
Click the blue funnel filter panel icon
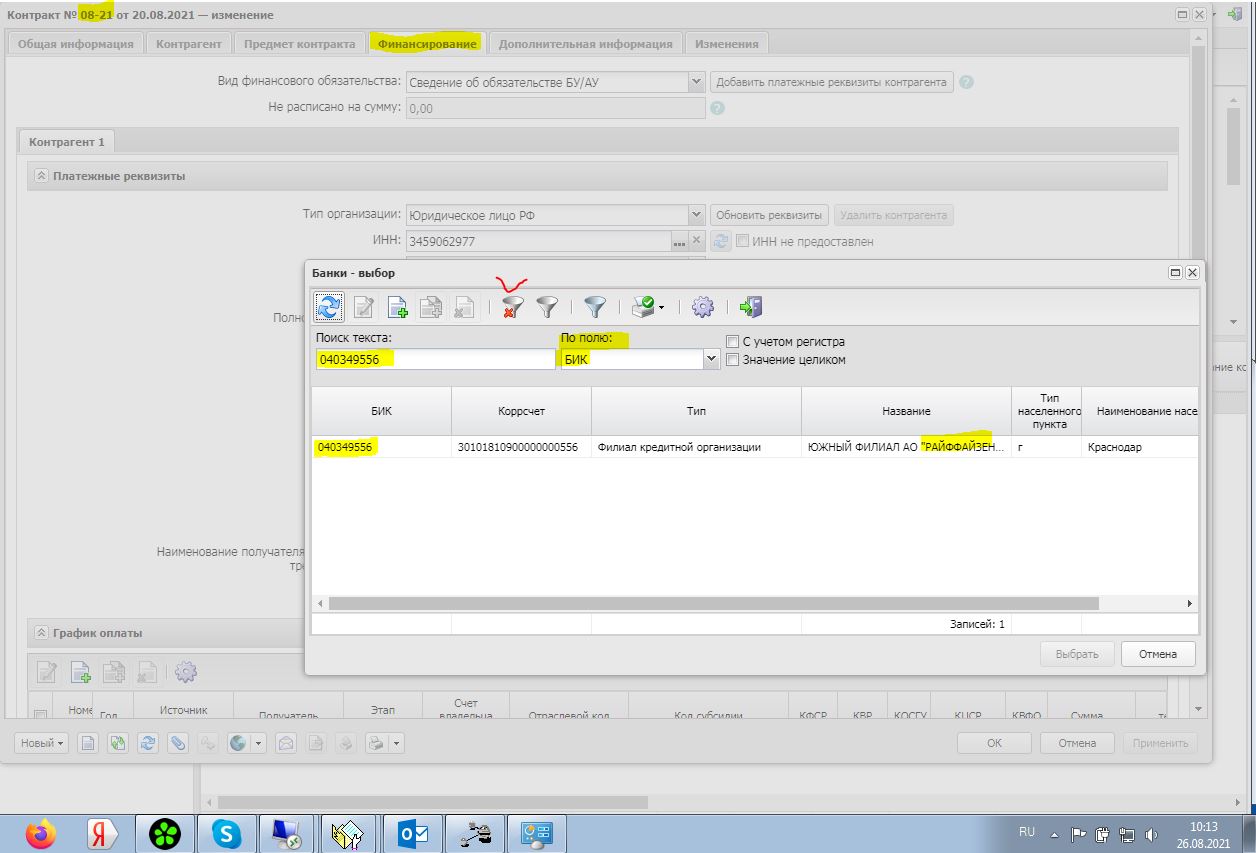(x=595, y=307)
